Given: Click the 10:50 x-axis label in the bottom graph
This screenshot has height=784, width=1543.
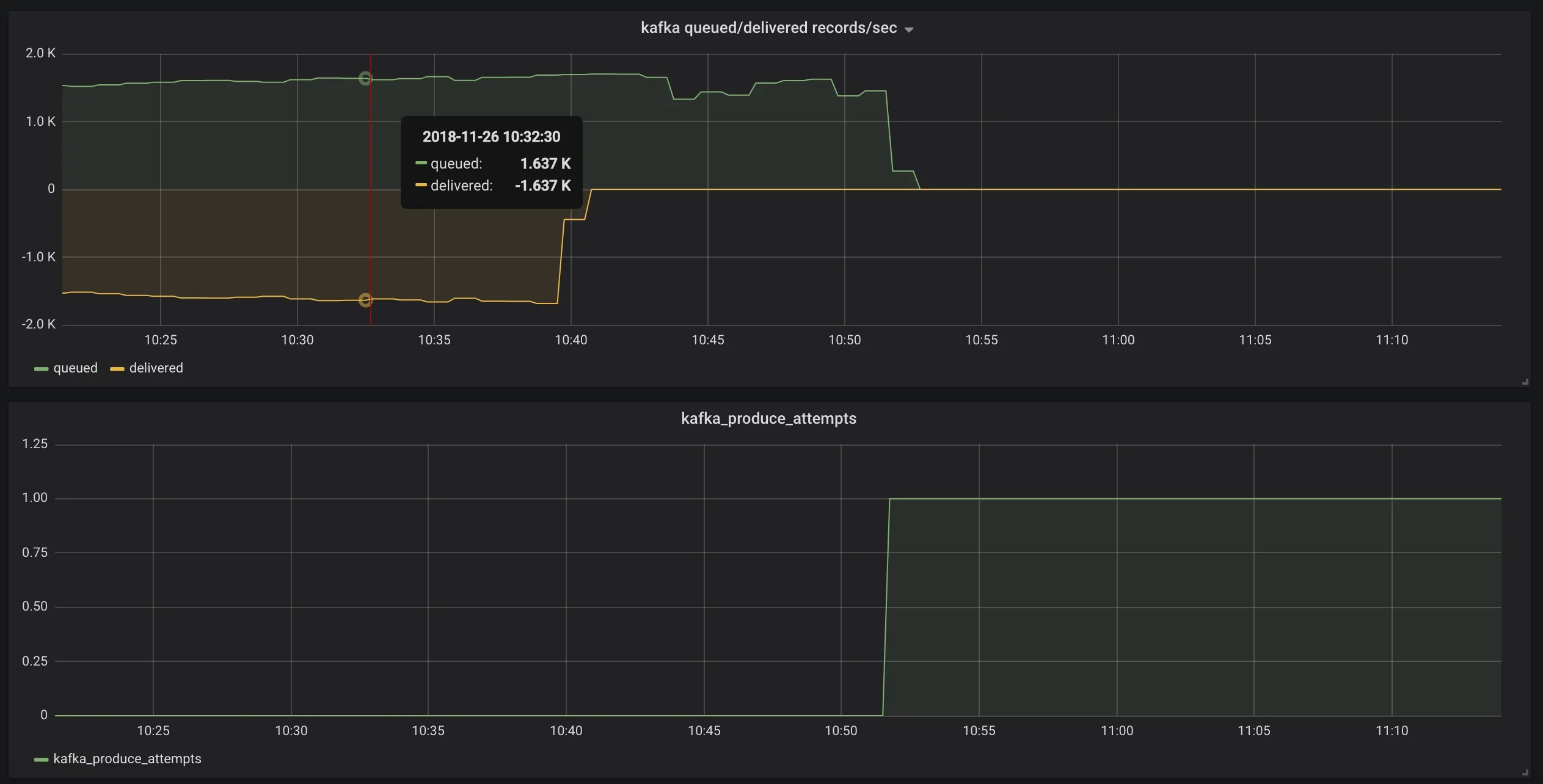Looking at the screenshot, I should point(841,731).
